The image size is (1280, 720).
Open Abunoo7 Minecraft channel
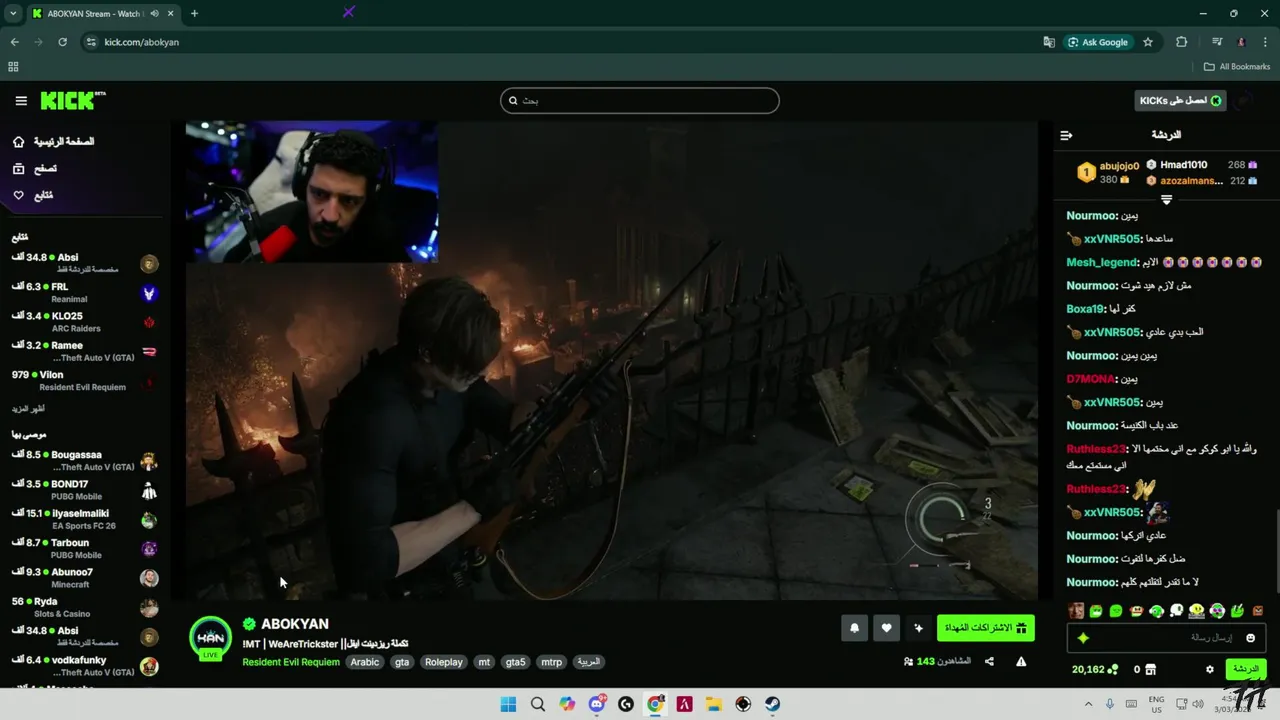84,578
